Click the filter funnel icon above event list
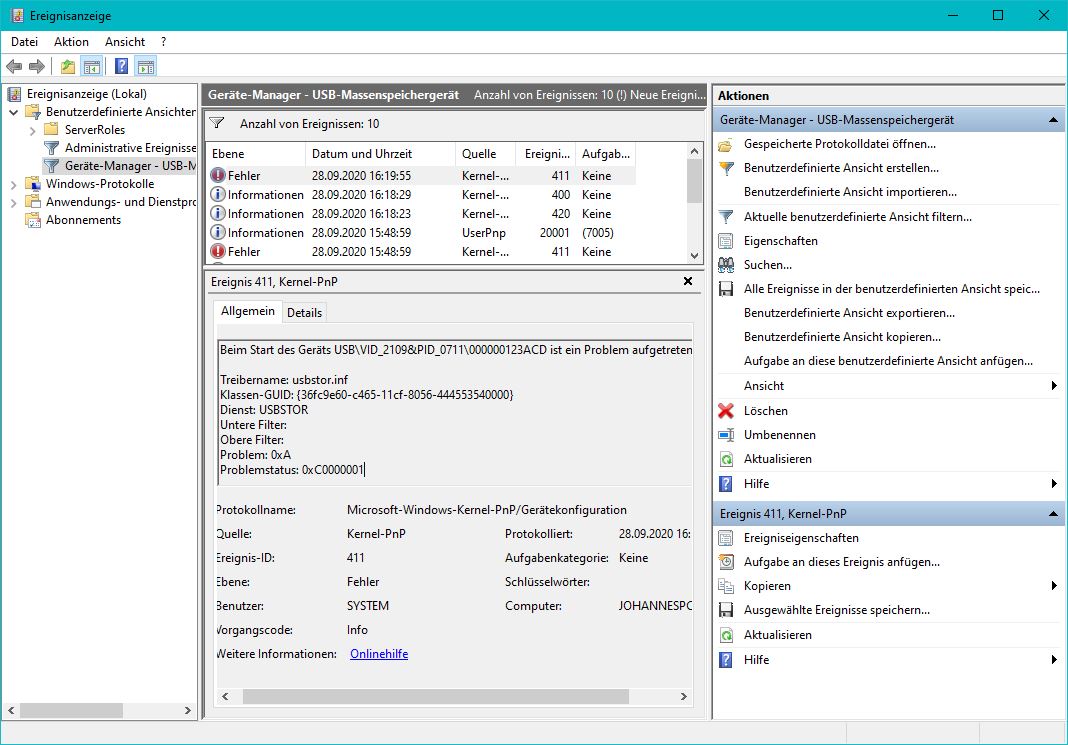 pyautogui.click(x=217, y=123)
